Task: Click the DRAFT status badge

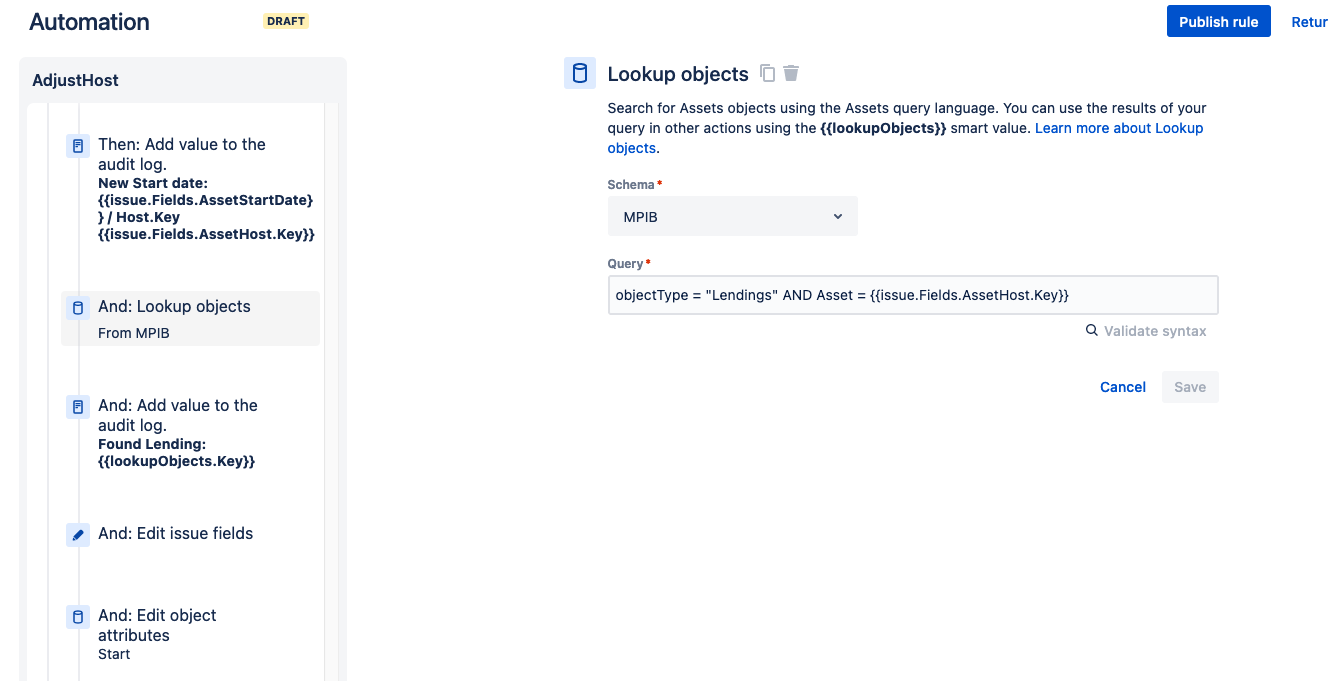Action: [286, 21]
